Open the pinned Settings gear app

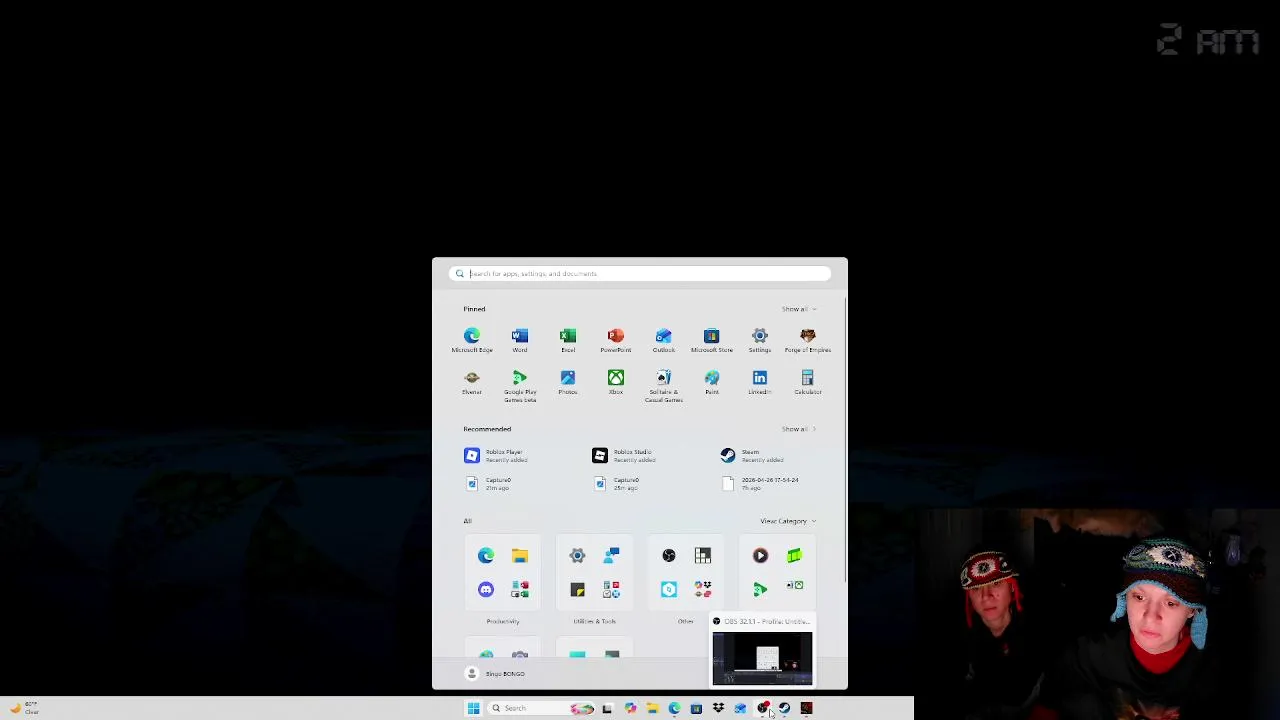[x=760, y=339]
